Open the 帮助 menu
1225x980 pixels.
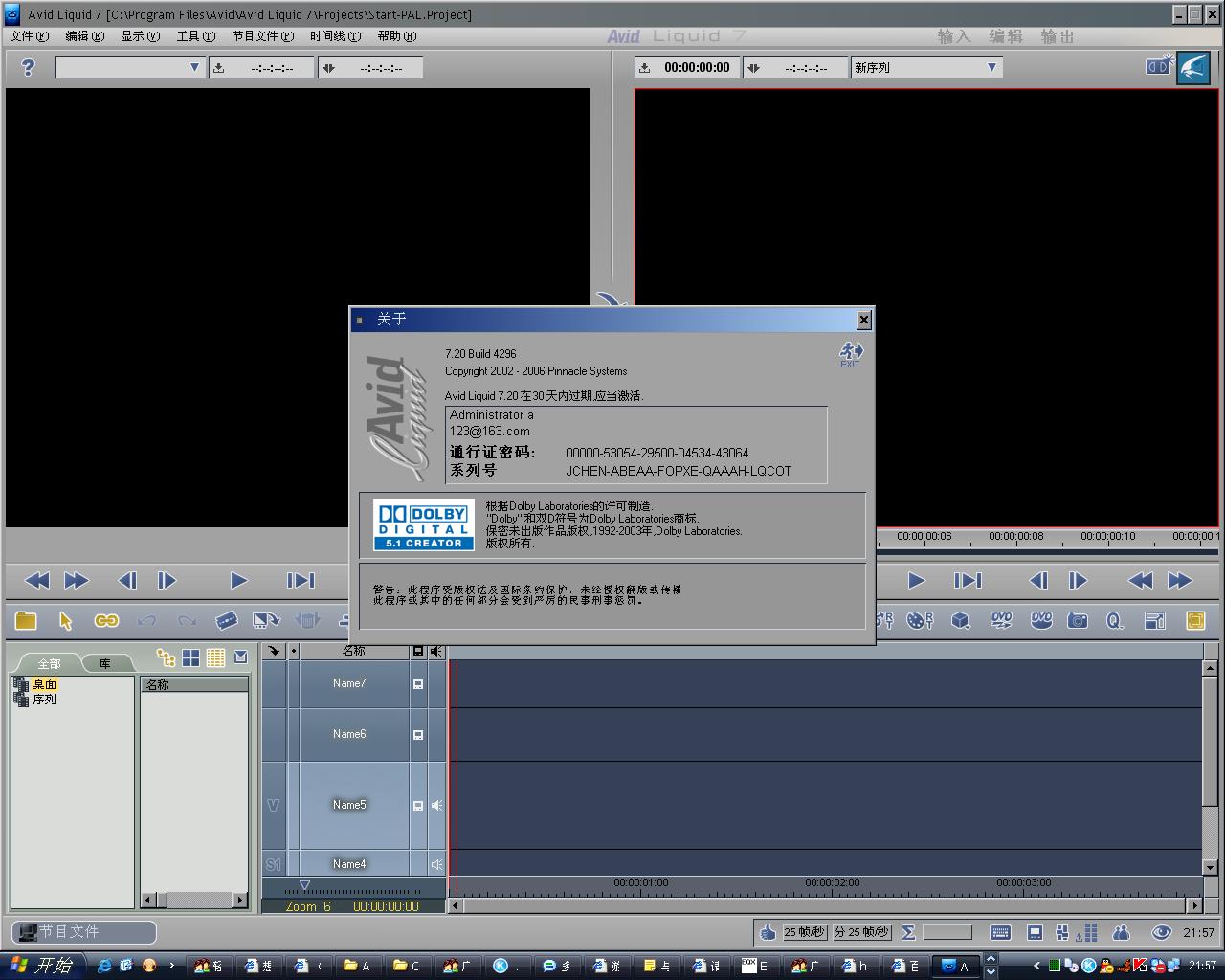click(x=396, y=36)
